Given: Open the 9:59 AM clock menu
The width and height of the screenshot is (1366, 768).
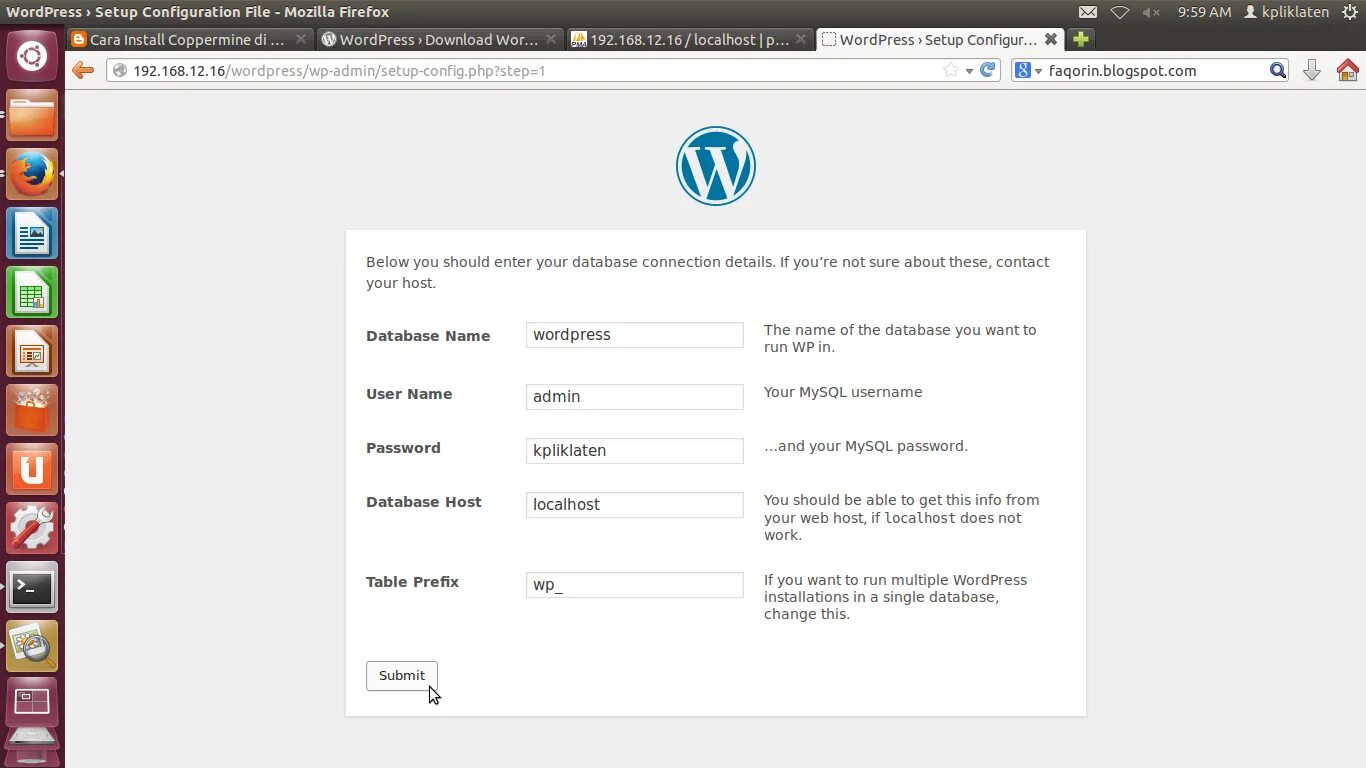Looking at the screenshot, I should pos(1204,12).
